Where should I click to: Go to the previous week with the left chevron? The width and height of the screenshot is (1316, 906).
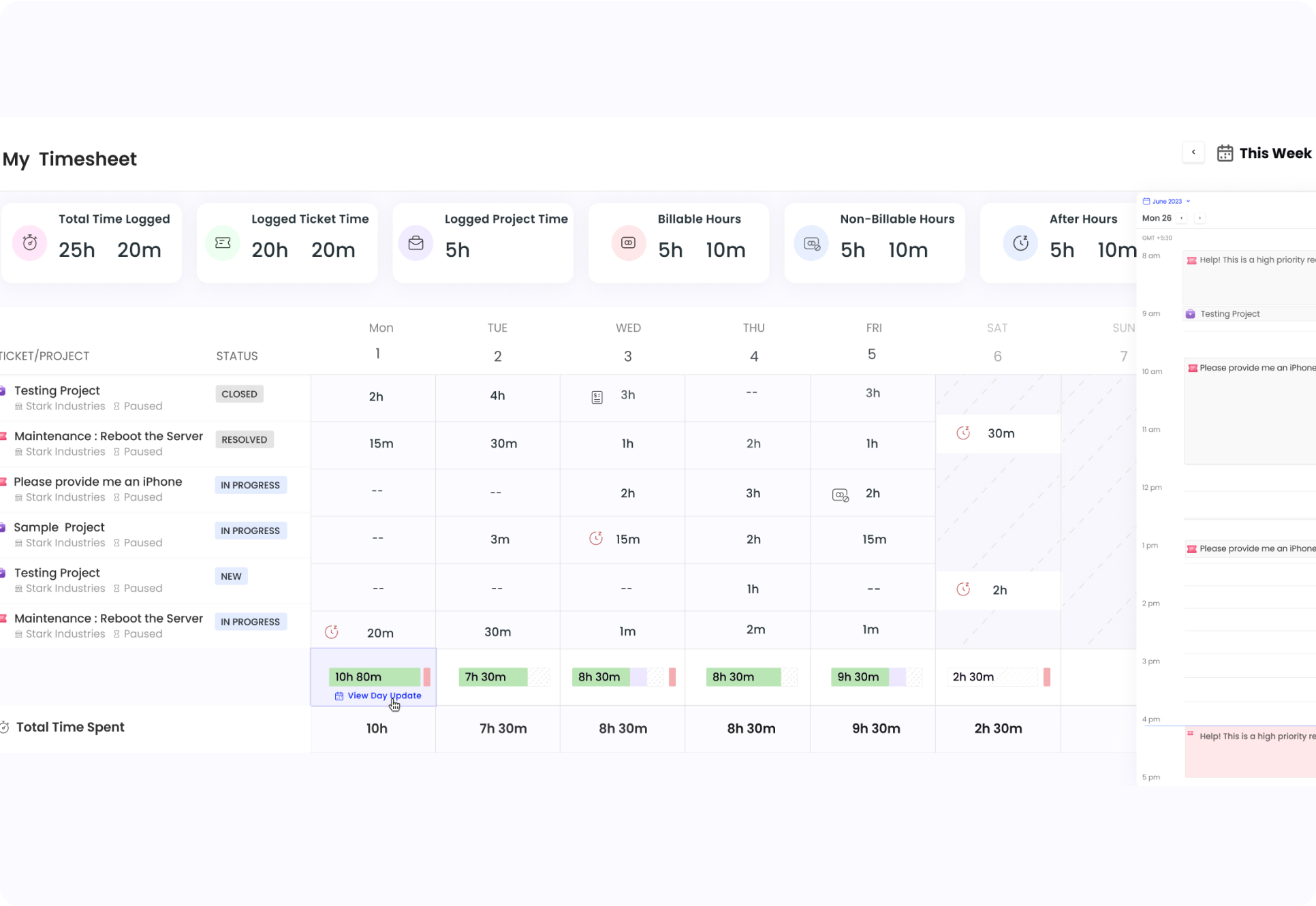coord(1193,152)
